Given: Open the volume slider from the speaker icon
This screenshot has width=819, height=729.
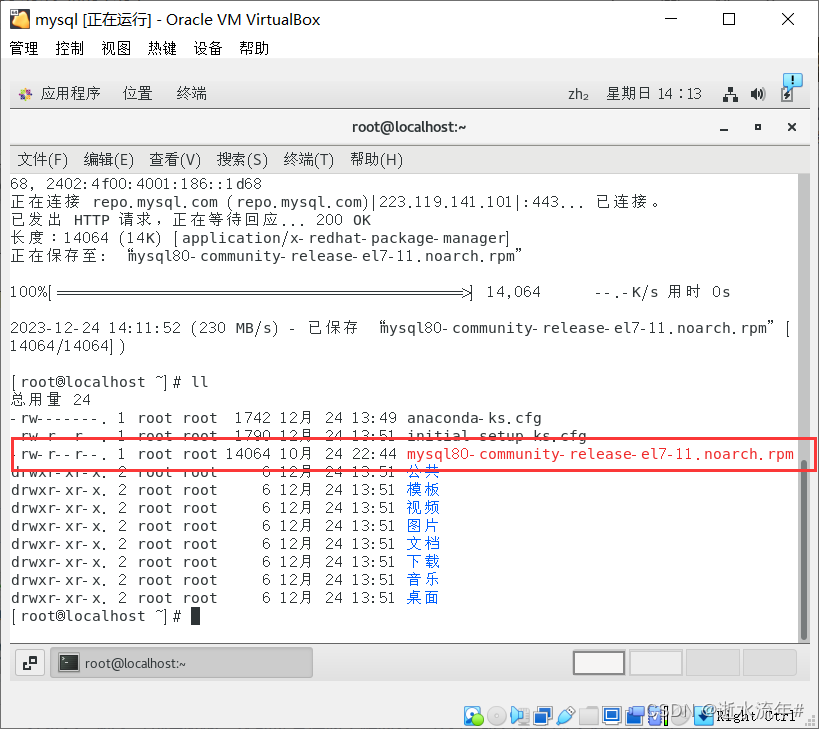Looking at the screenshot, I should 758,93.
